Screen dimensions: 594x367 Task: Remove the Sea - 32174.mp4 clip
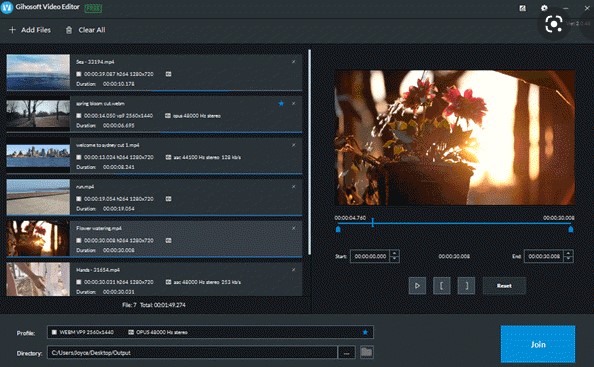294,62
